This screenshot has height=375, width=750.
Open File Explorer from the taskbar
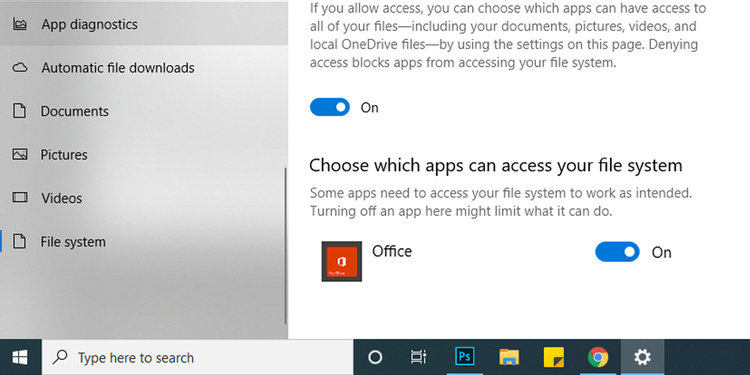click(x=509, y=357)
